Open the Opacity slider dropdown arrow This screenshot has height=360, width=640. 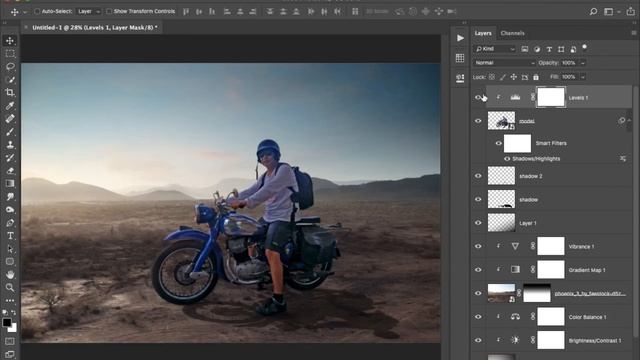pyautogui.click(x=583, y=63)
